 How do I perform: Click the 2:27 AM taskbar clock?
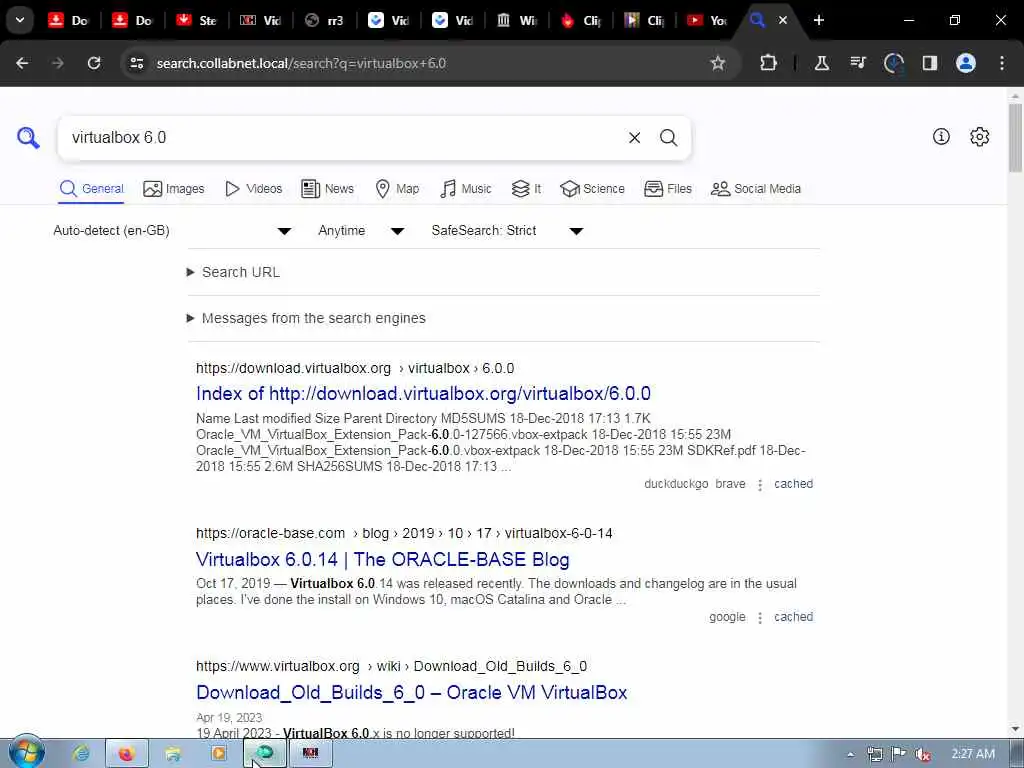click(973, 754)
